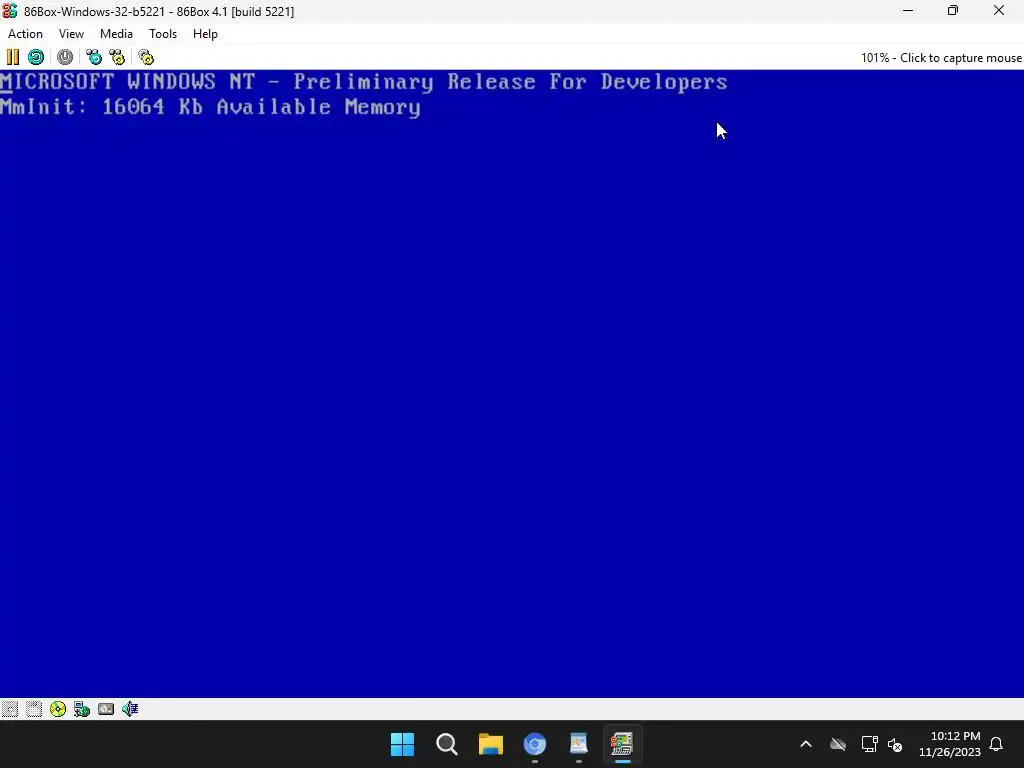Click the CD-ROM drive status icon

(x=57, y=709)
